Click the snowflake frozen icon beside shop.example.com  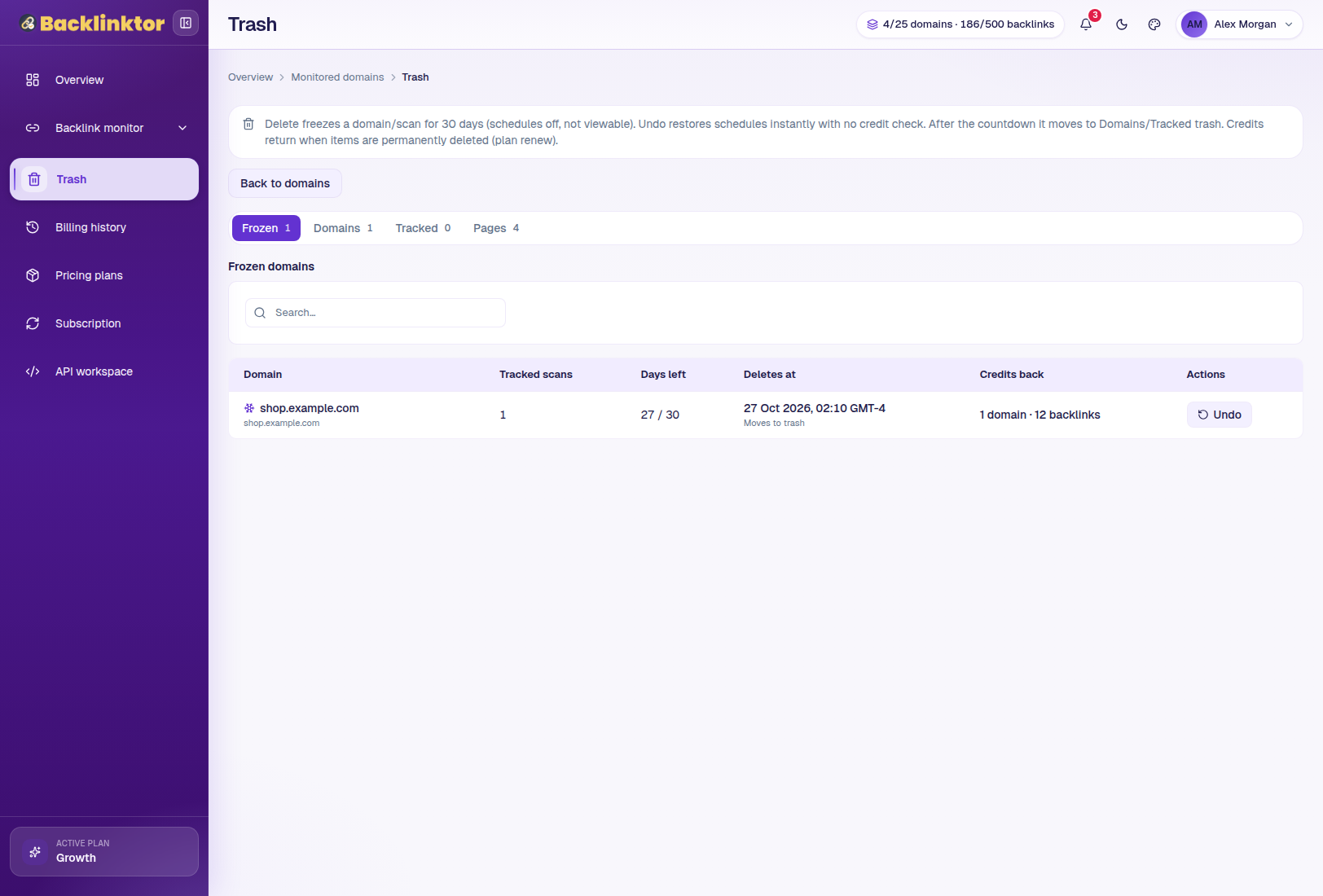pyautogui.click(x=249, y=408)
